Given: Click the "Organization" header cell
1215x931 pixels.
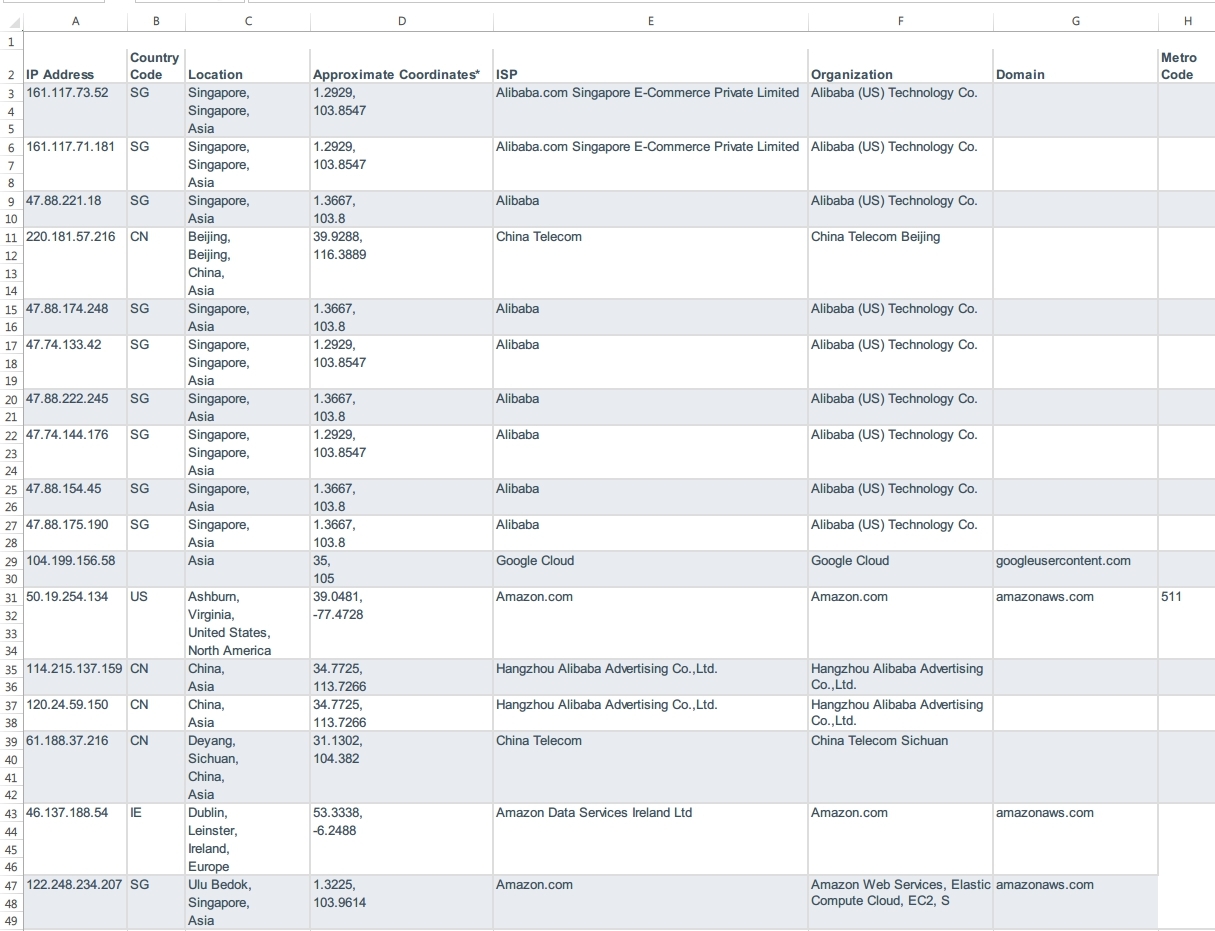Looking at the screenshot, I should tap(900, 66).
